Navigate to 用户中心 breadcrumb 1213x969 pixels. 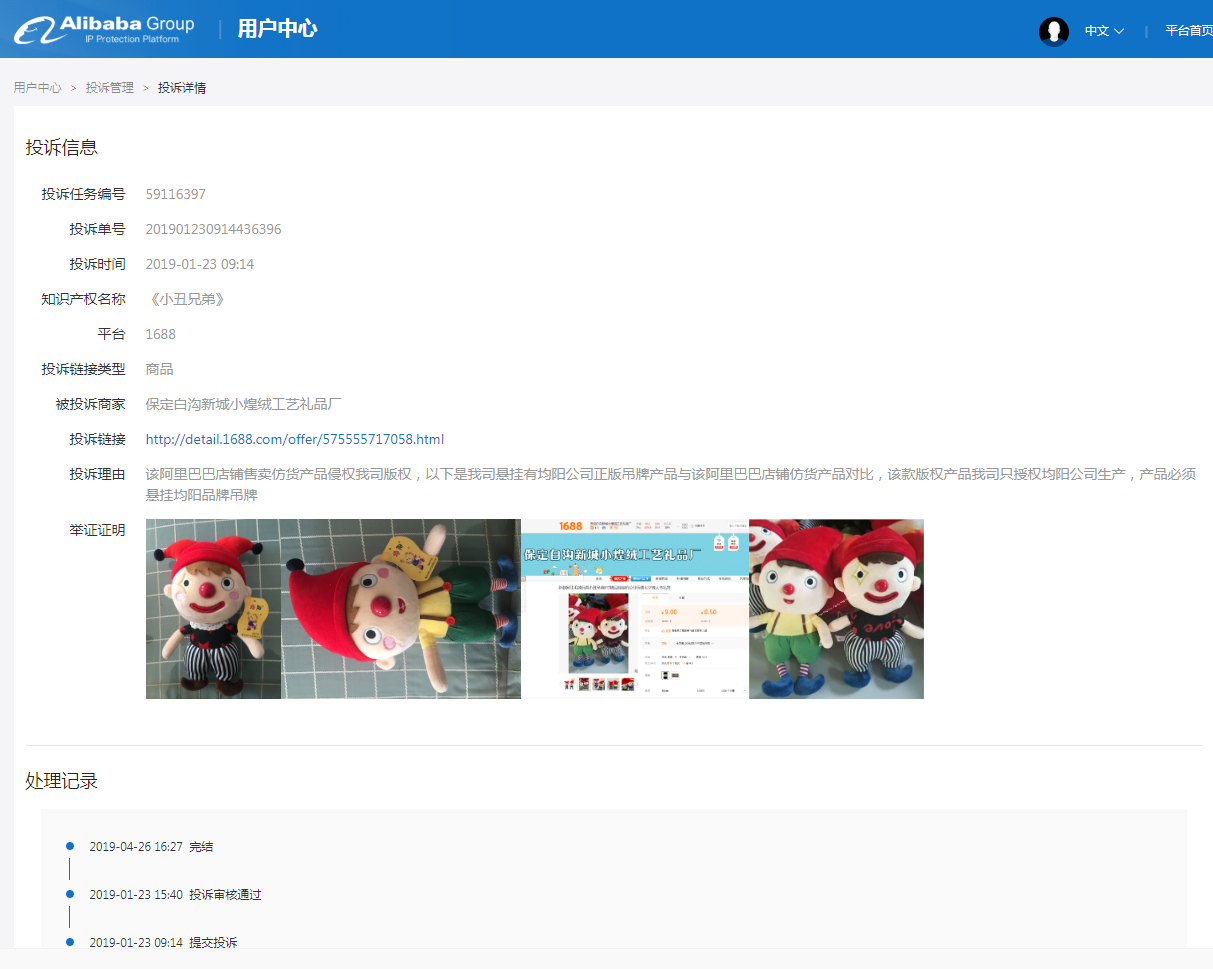tap(37, 88)
